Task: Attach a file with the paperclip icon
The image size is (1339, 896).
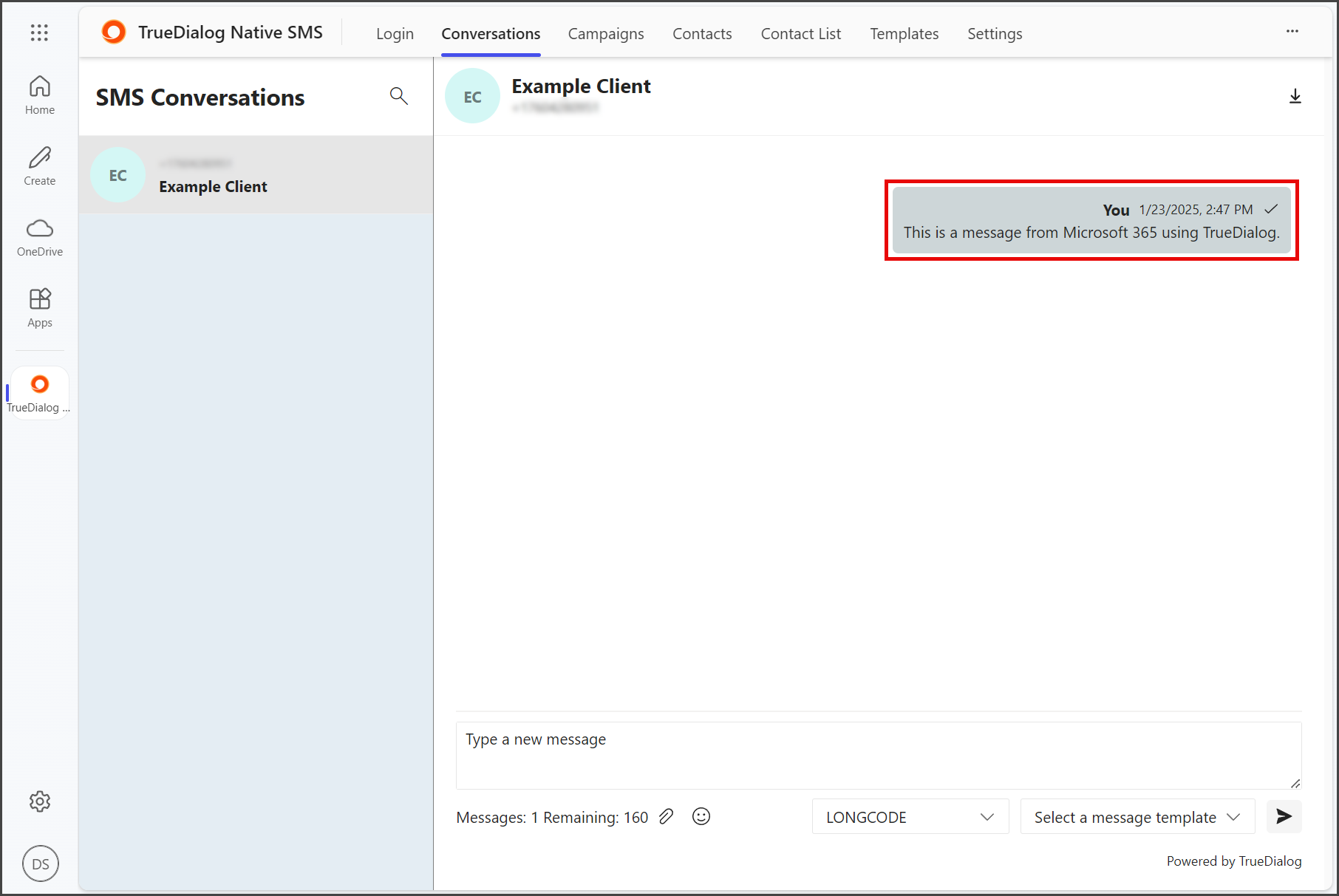Action: tap(667, 816)
